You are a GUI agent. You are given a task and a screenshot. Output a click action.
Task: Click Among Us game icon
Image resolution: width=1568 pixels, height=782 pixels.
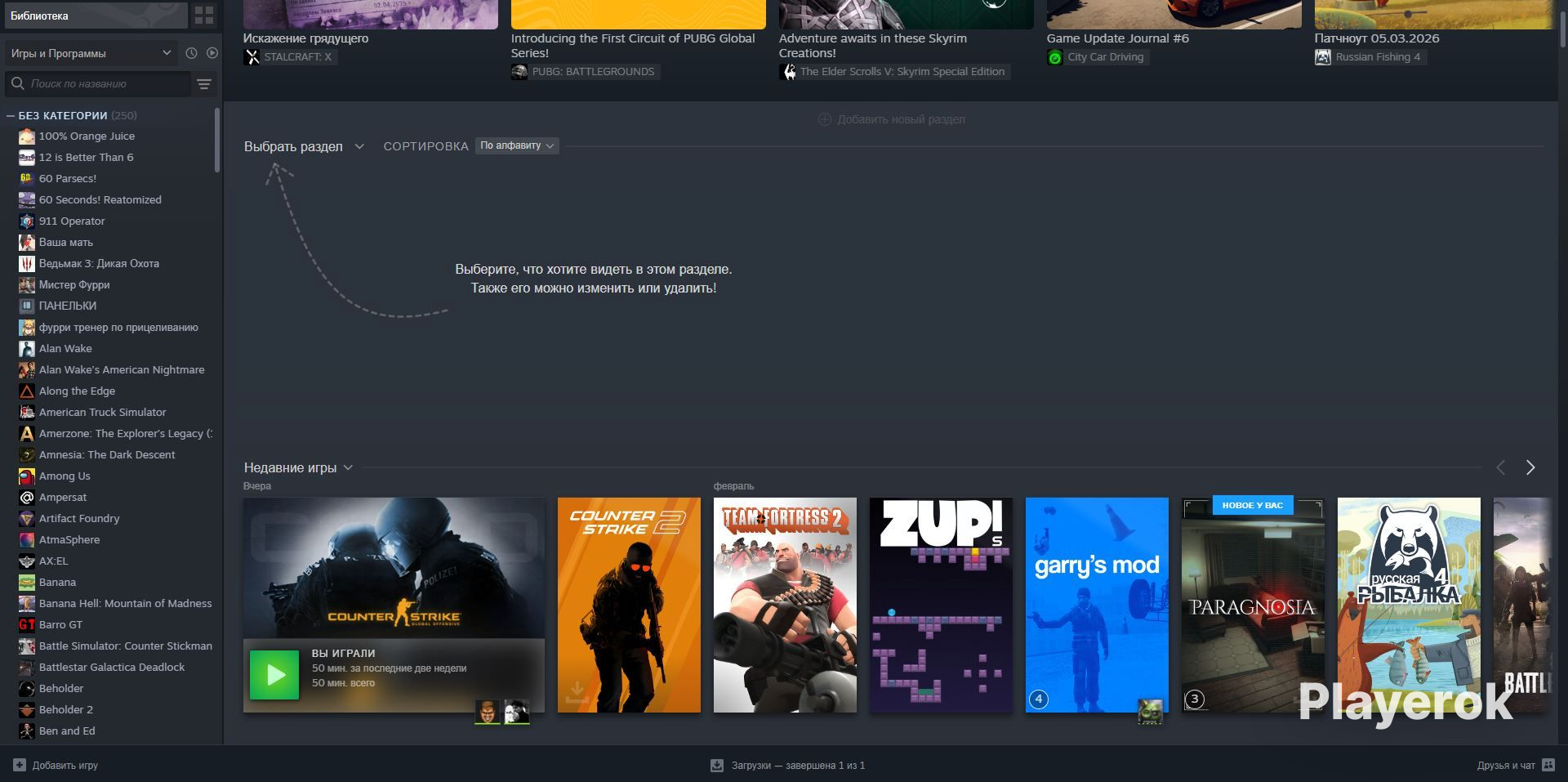[x=27, y=476]
